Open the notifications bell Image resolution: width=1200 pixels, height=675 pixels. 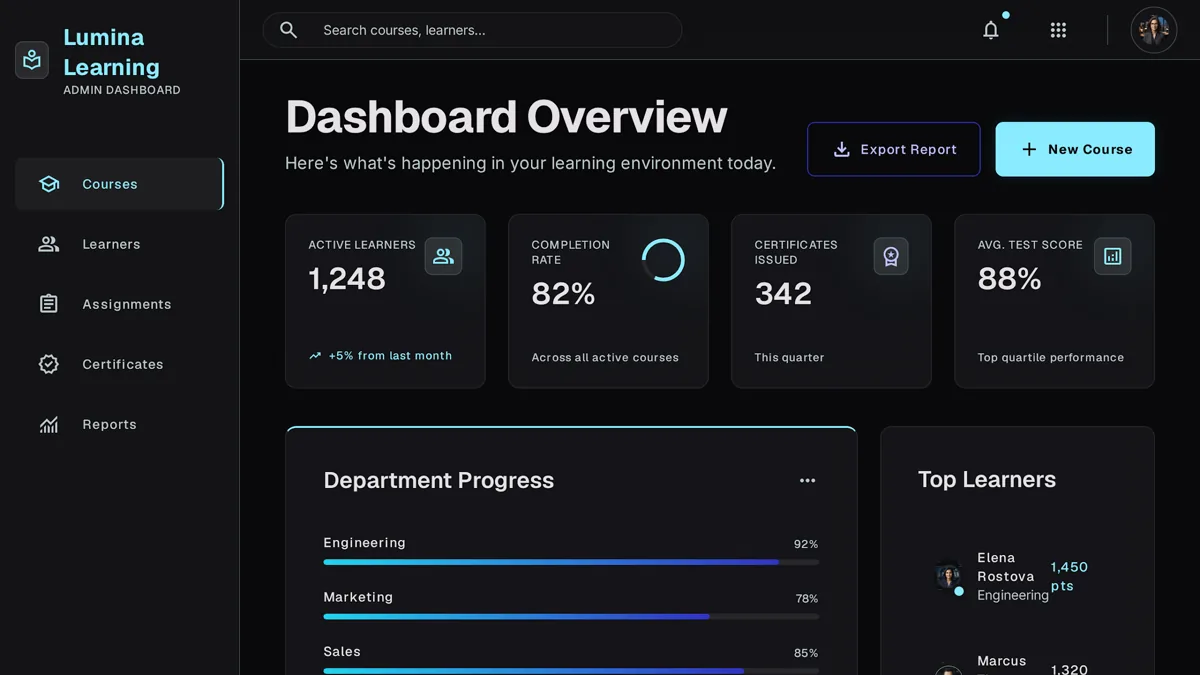[x=991, y=30]
